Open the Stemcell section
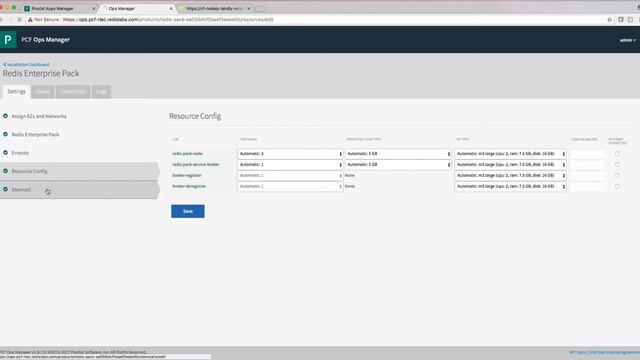This screenshot has width=640, height=360. coord(79,189)
